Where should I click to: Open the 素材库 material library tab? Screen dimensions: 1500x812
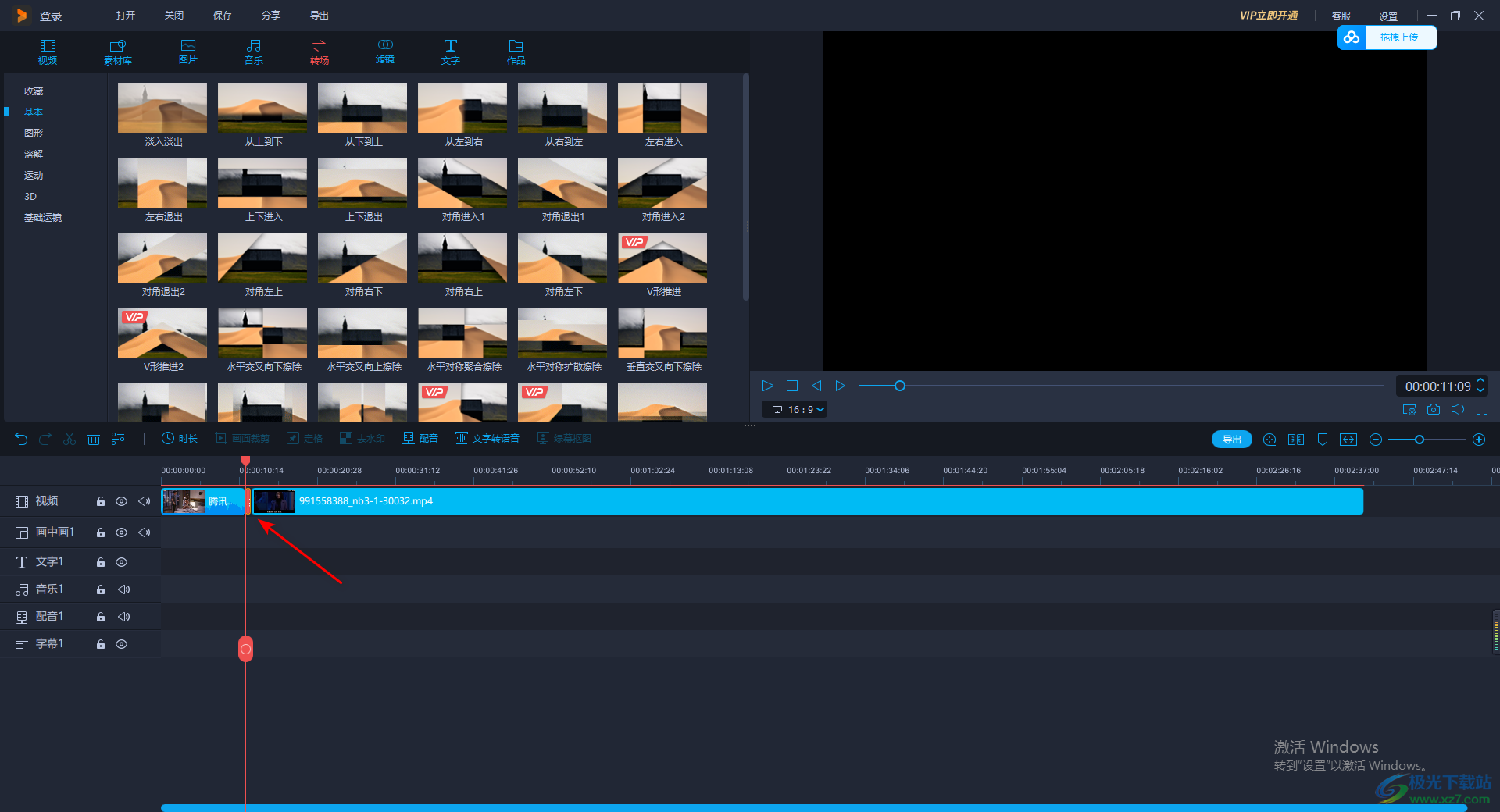[x=118, y=52]
